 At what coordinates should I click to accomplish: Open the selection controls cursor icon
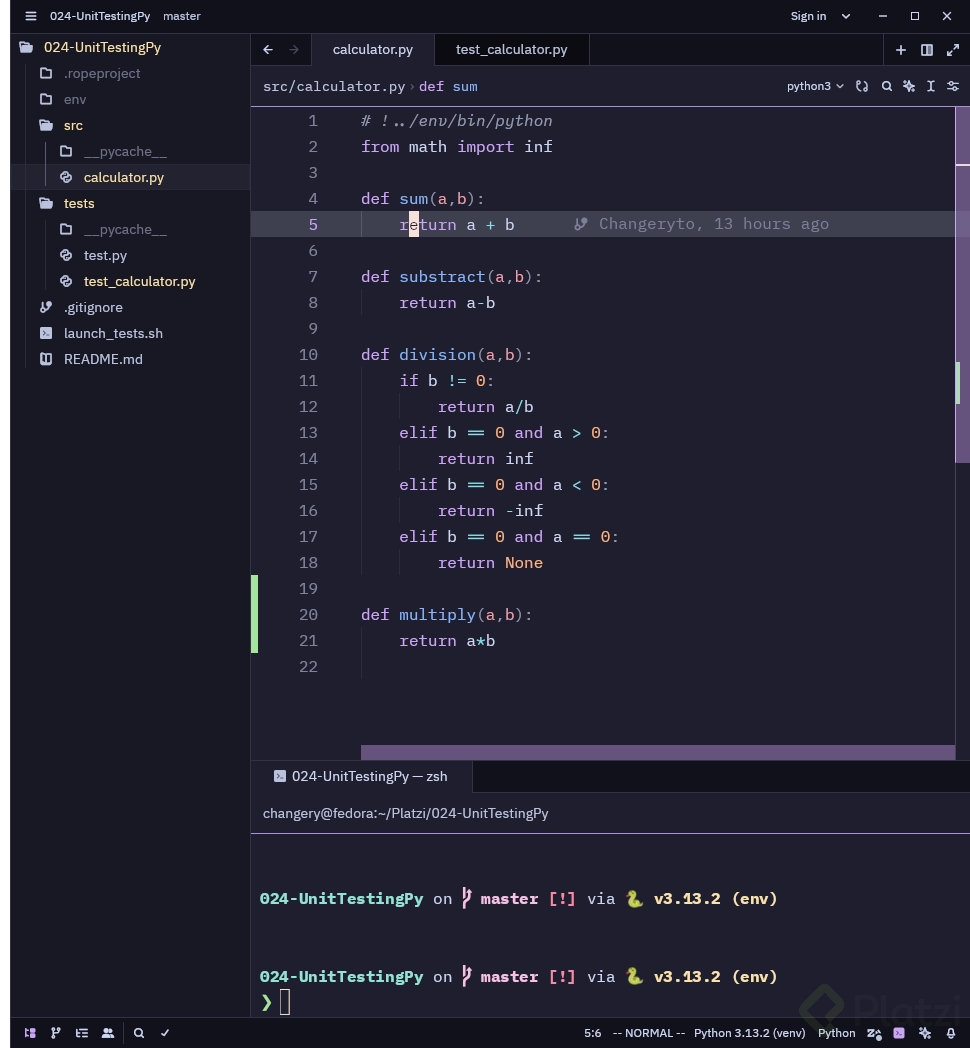pyautogui.click(x=931, y=86)
